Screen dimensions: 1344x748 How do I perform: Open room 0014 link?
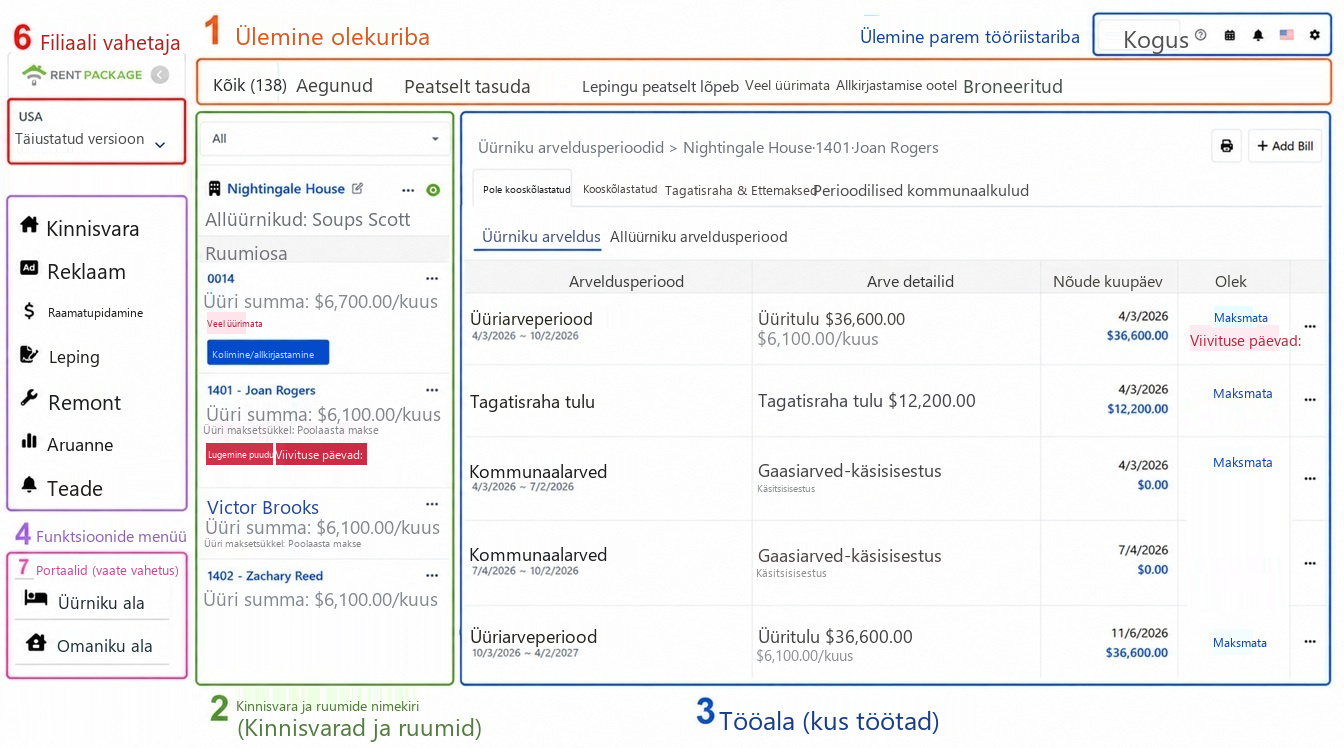(221, 278)
